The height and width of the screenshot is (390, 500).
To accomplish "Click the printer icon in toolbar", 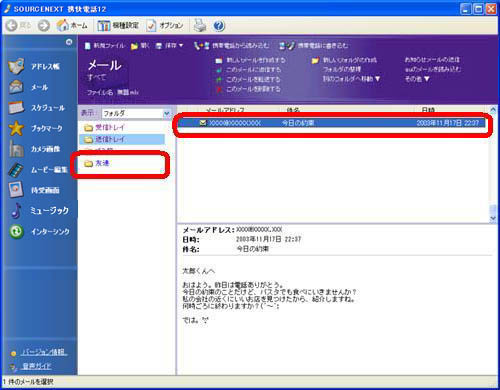I will click(200, 25).
